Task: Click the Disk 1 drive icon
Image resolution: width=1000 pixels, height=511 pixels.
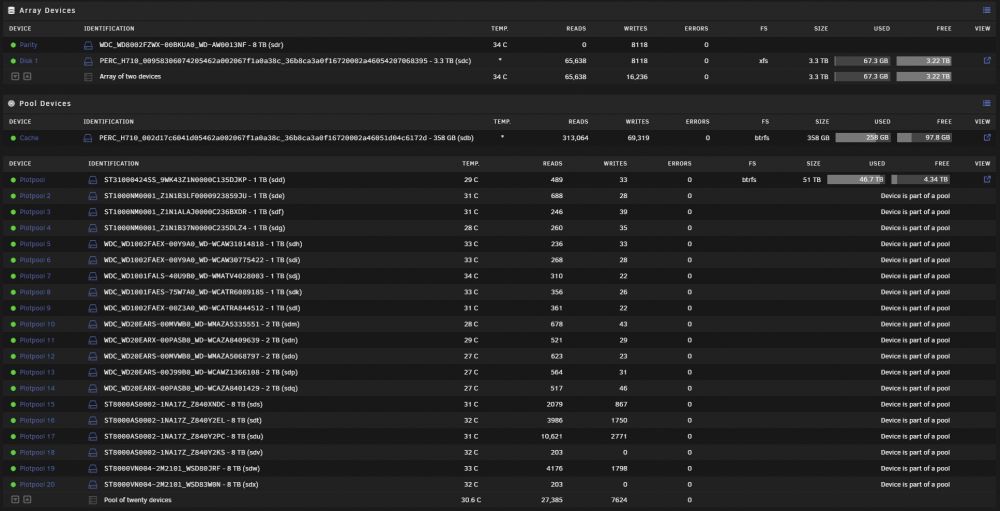Action: point(89,61)
